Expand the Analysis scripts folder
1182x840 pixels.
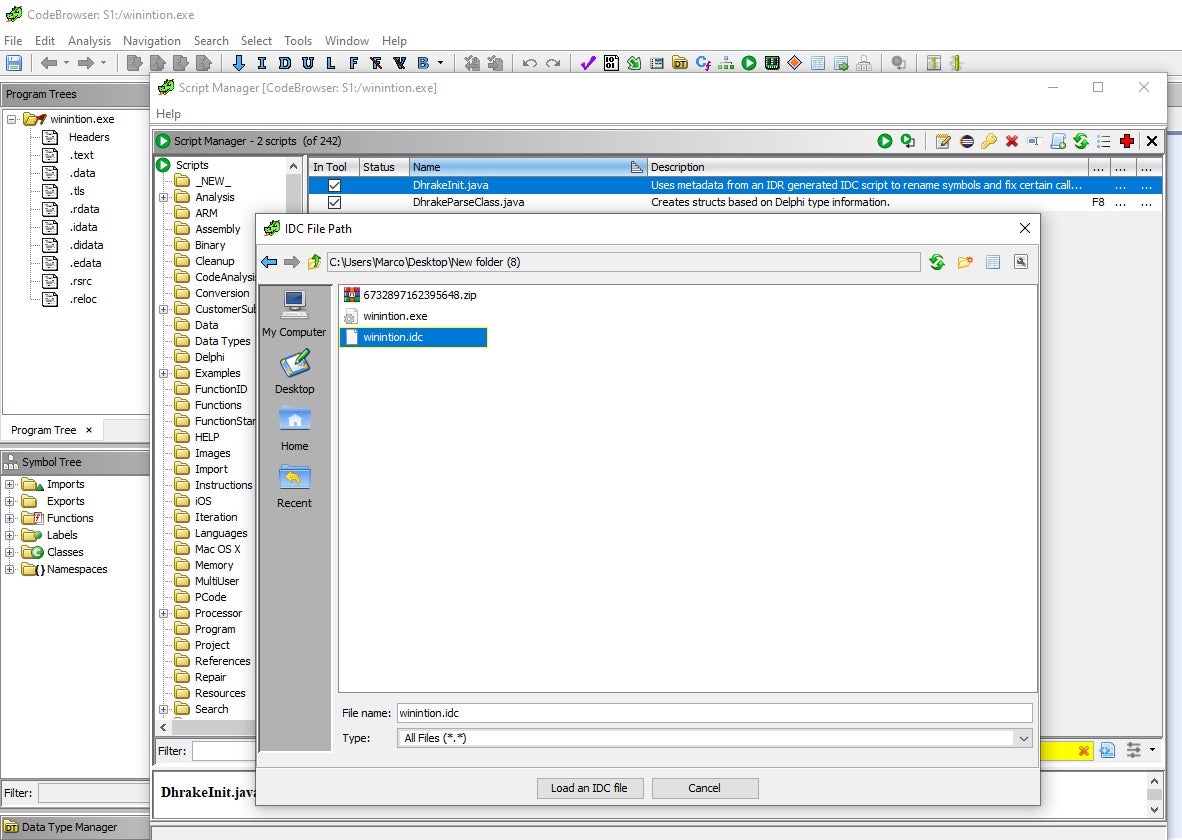pyautogui.click(x=163, y=197)
